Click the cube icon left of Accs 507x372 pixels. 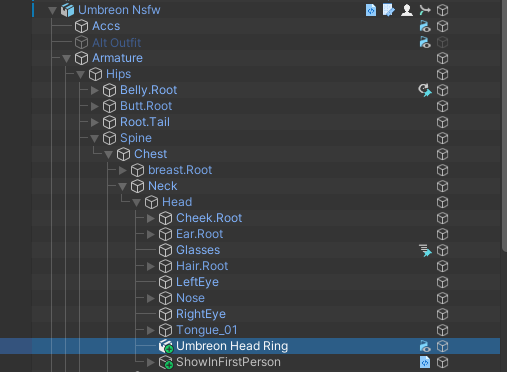pyautogui.click(x=81, y=26)
